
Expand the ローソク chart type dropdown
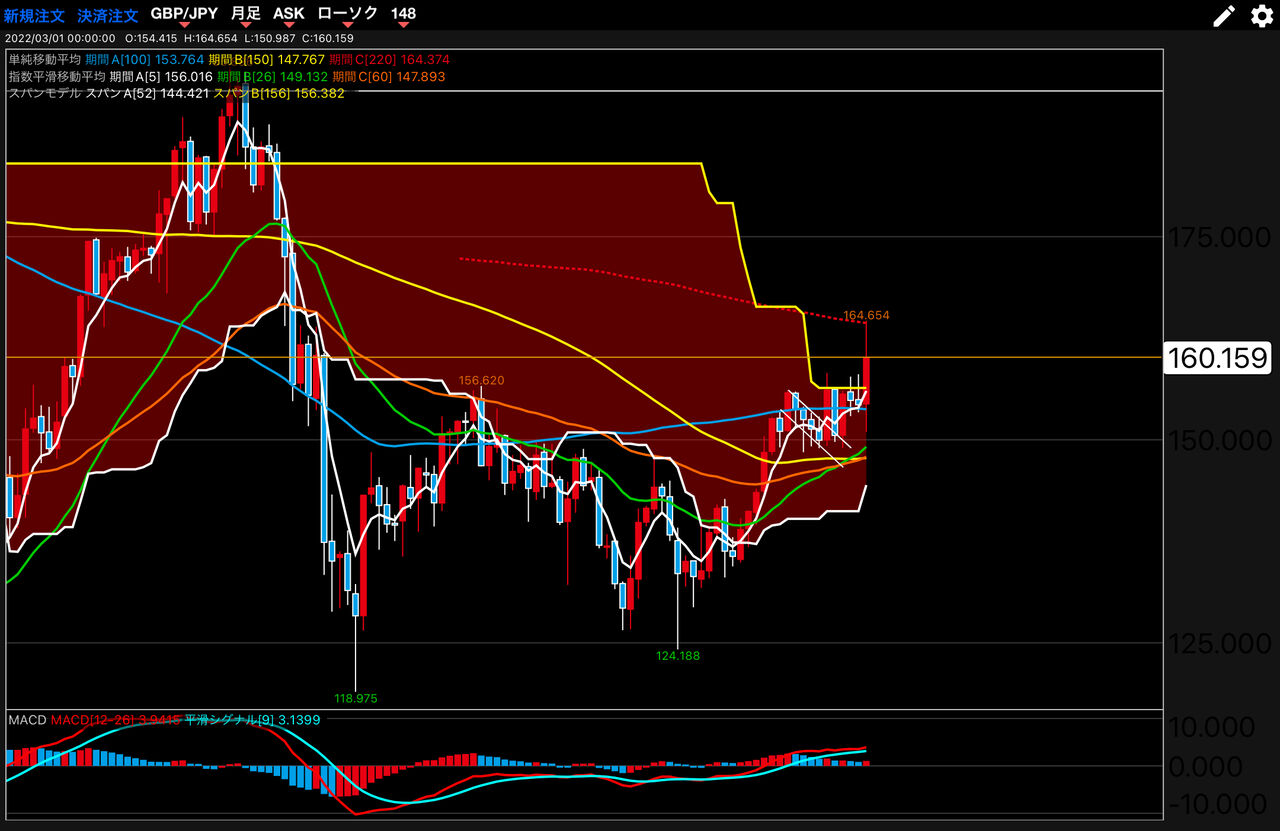click(x=347, y=14)
